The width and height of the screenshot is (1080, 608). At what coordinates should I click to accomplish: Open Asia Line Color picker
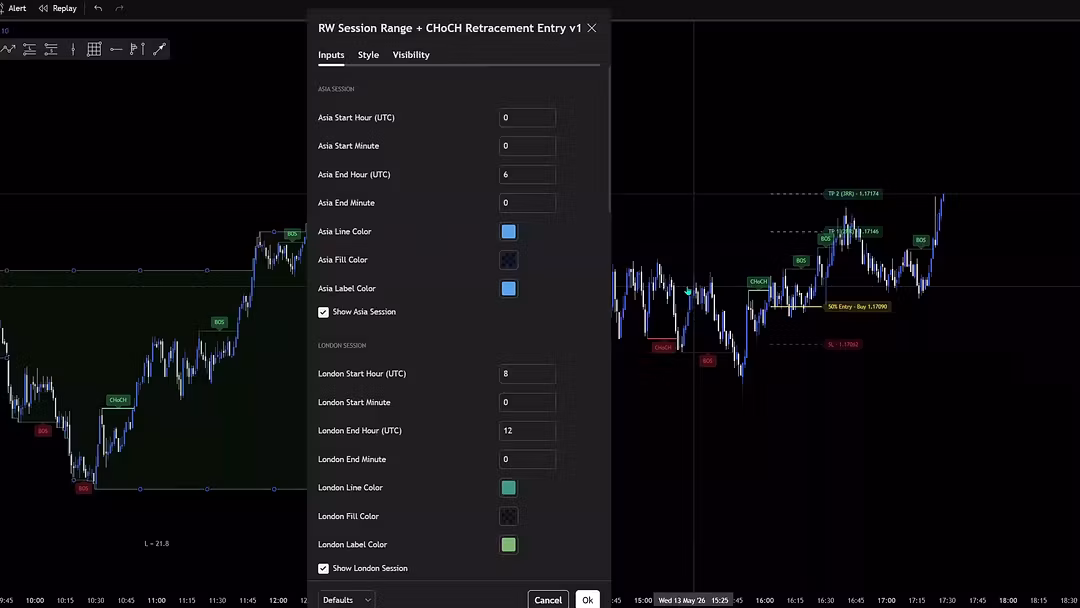[x=508, y=231]
